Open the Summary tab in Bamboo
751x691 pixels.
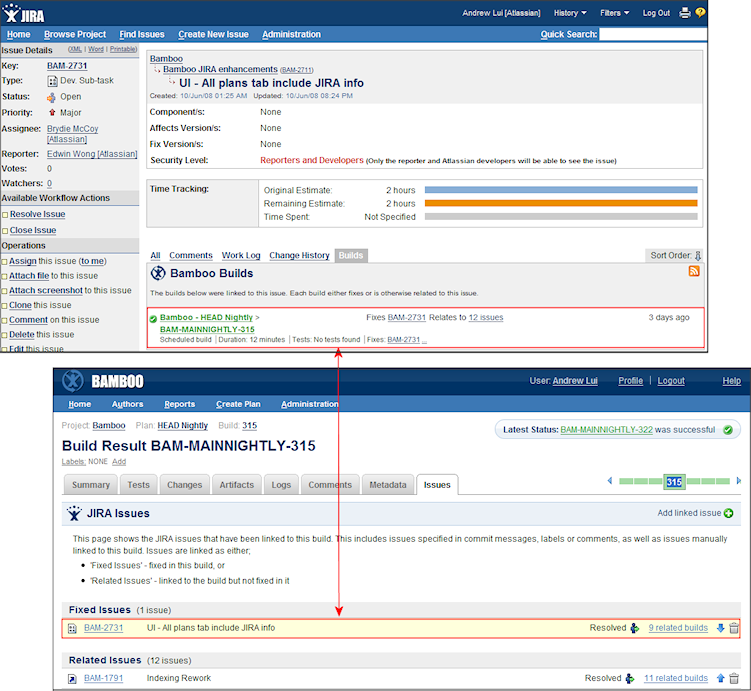91,485
